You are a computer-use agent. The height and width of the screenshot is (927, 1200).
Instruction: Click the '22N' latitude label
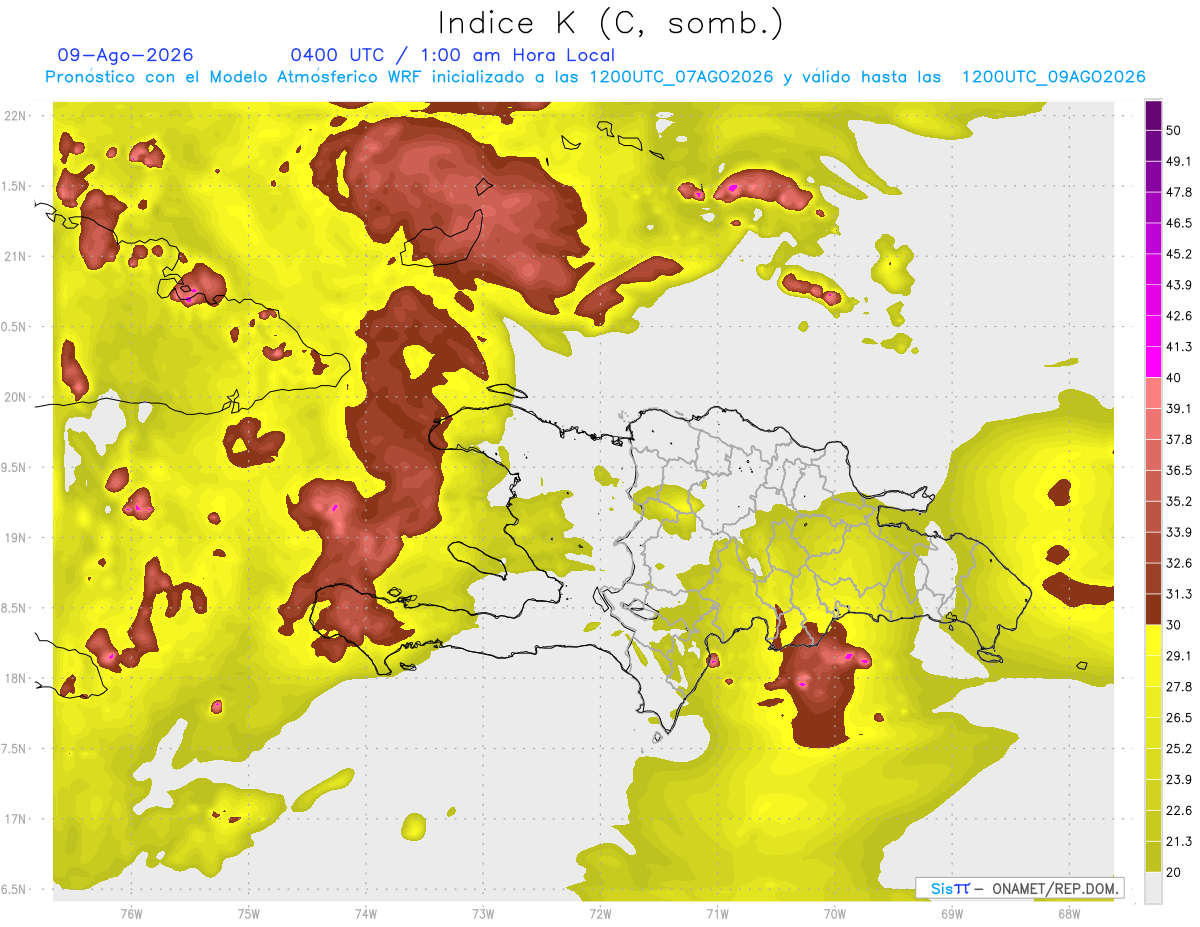click(15, 115)
